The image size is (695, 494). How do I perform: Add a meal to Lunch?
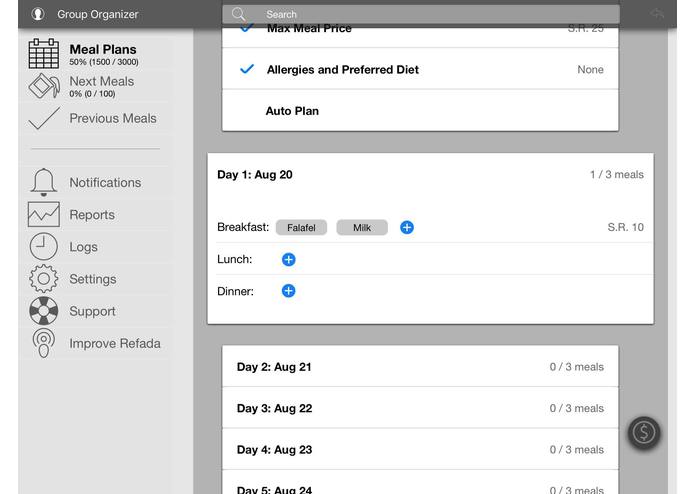pyautogui.click(x=289, y=259)
